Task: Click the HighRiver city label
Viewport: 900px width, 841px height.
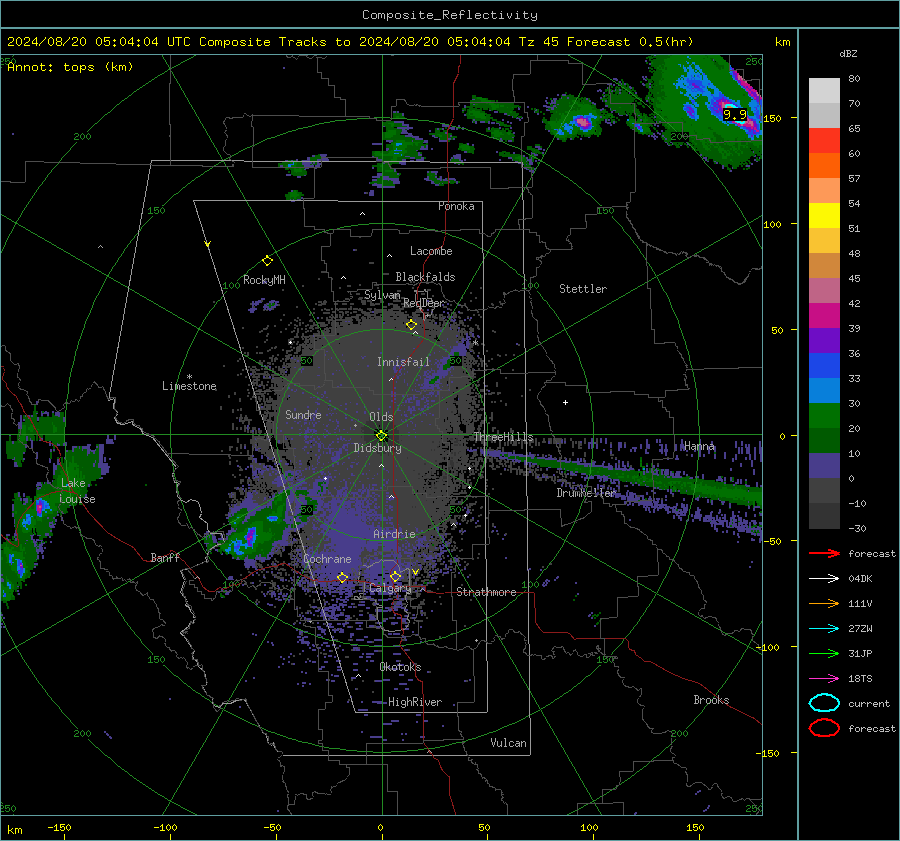Action: point(415,702)
